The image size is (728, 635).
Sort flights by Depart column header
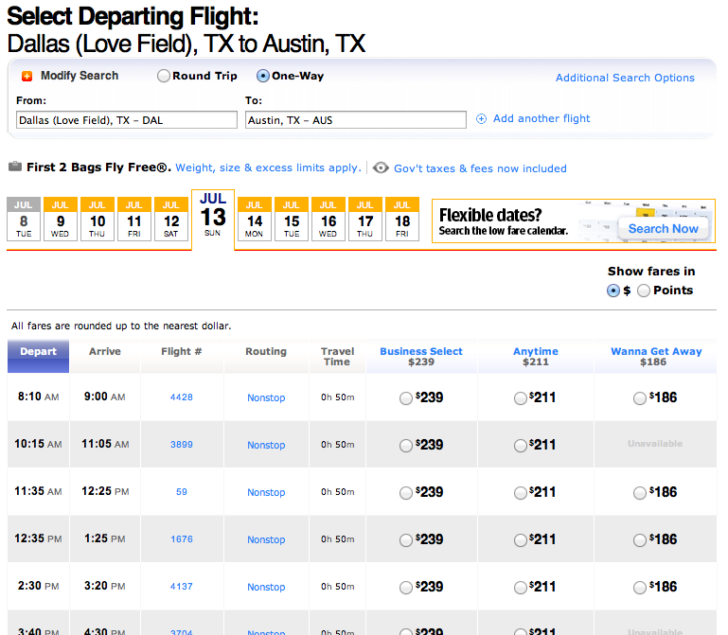click(x=38, y=356)
